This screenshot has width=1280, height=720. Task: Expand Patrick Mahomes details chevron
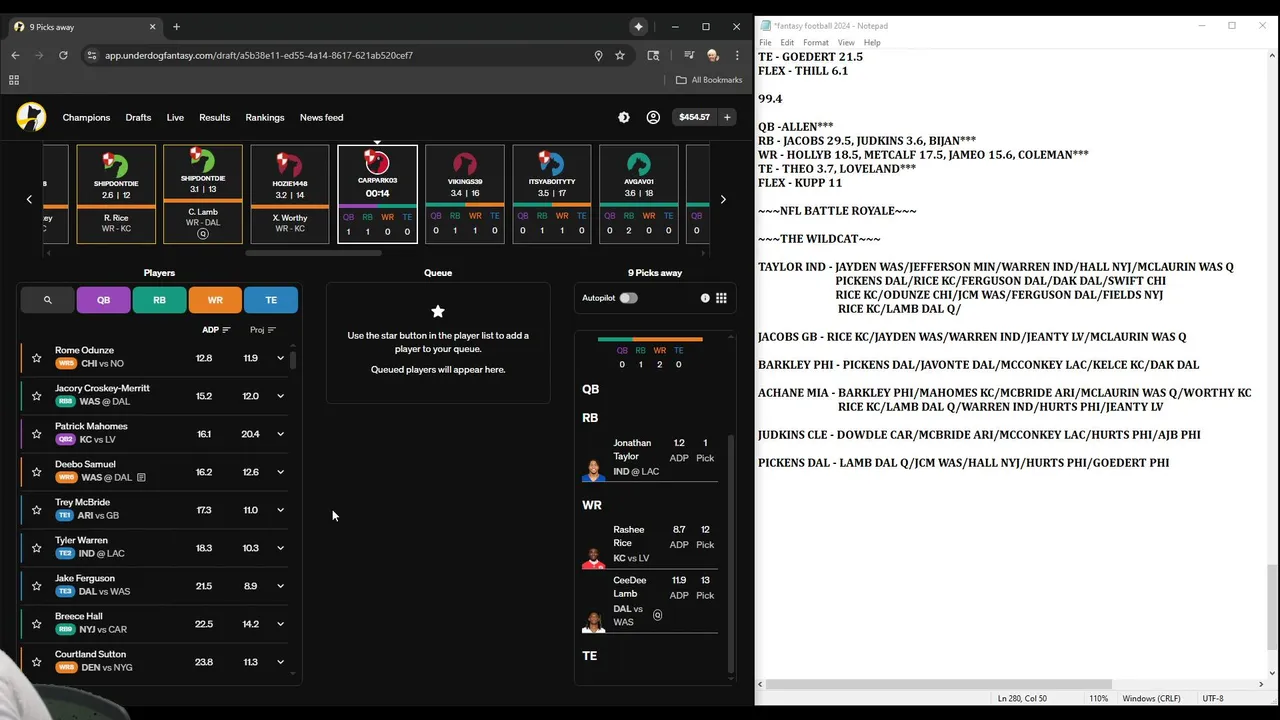point(280,434)
